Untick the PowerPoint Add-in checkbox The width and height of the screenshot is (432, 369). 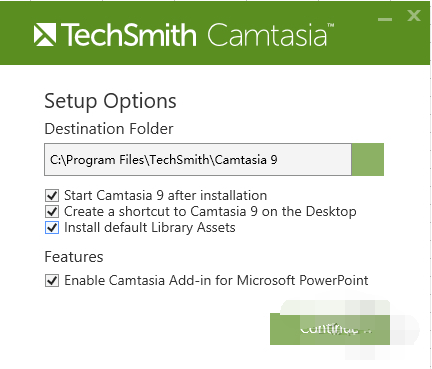(x=52, y=281)
